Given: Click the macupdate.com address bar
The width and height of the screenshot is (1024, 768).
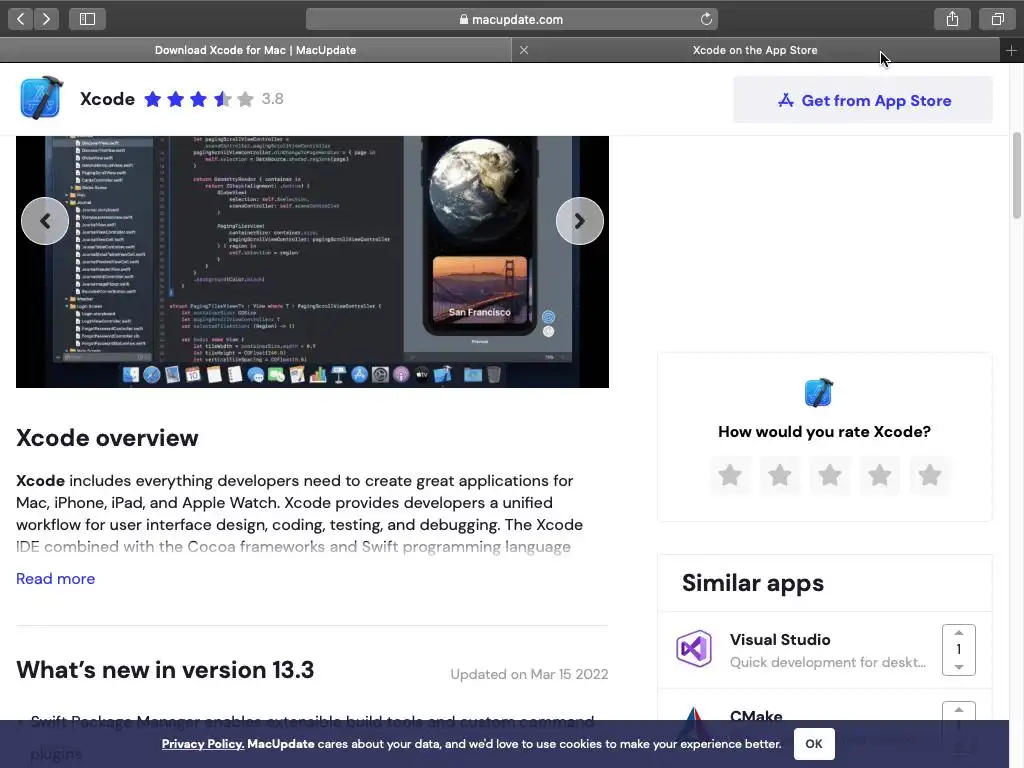Looking at the screenshot, I should [x=511, y=19].
